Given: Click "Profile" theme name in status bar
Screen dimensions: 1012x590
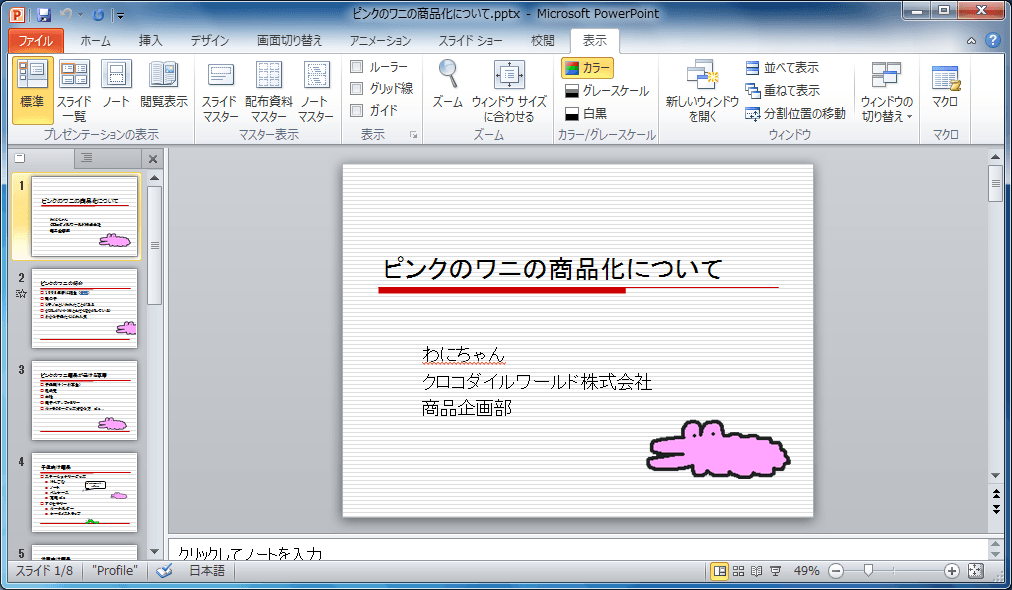Looking at the screenshot, I should [114, 571].
